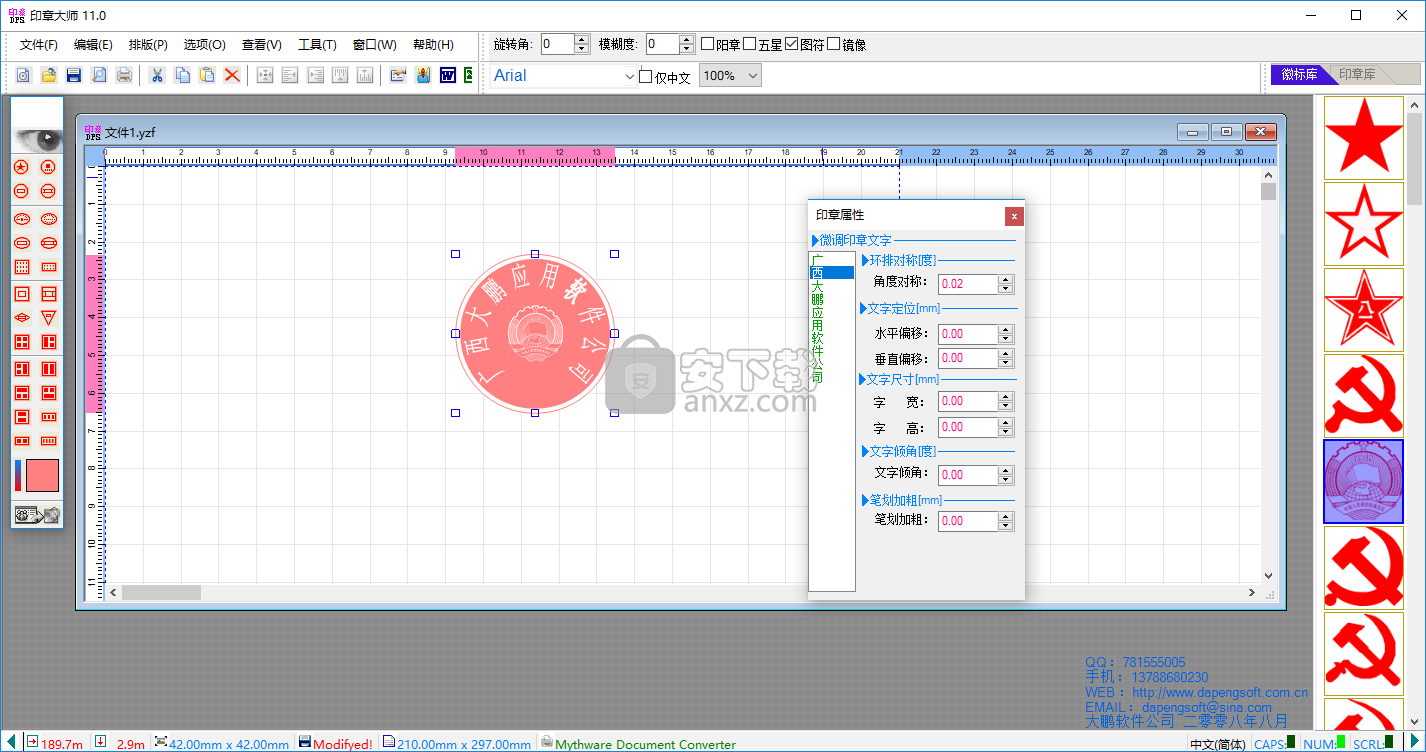Click the 笔划加粗 value field
Screen dimensions: 1426x752
968,521
